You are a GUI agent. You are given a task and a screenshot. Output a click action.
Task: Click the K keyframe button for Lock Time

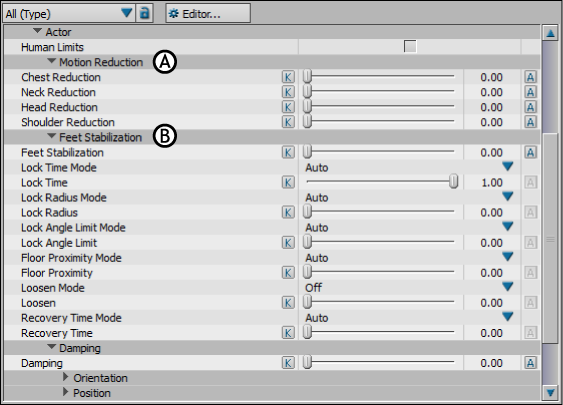click(288, 182)
